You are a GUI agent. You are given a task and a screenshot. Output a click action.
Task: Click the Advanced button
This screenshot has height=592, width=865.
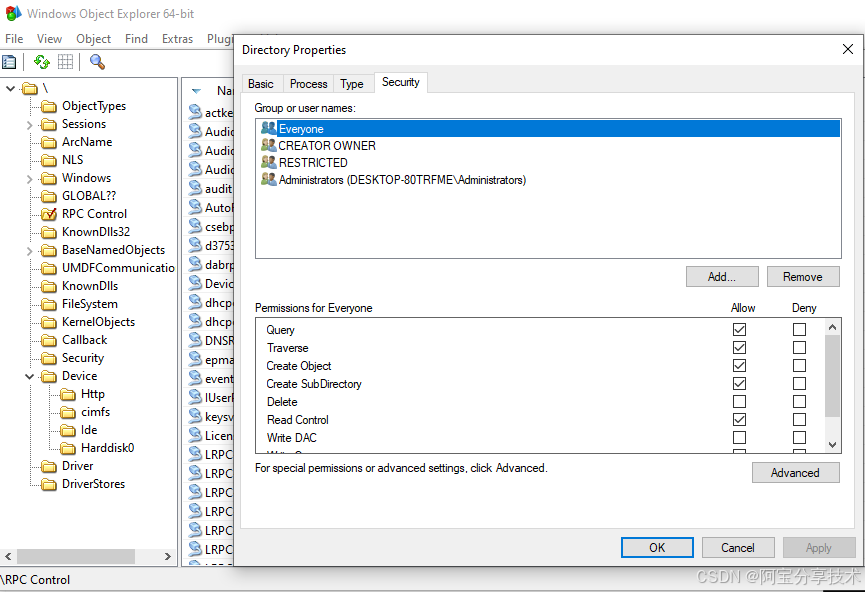(795, 473)
